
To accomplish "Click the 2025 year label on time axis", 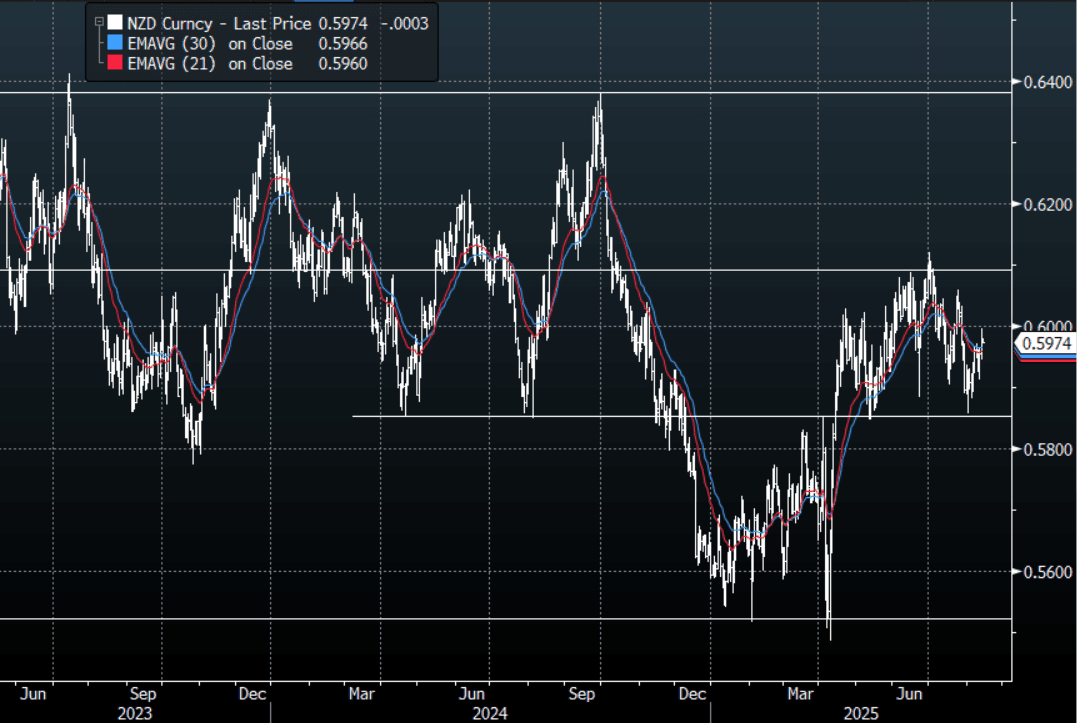I will [x=860, y=713].
